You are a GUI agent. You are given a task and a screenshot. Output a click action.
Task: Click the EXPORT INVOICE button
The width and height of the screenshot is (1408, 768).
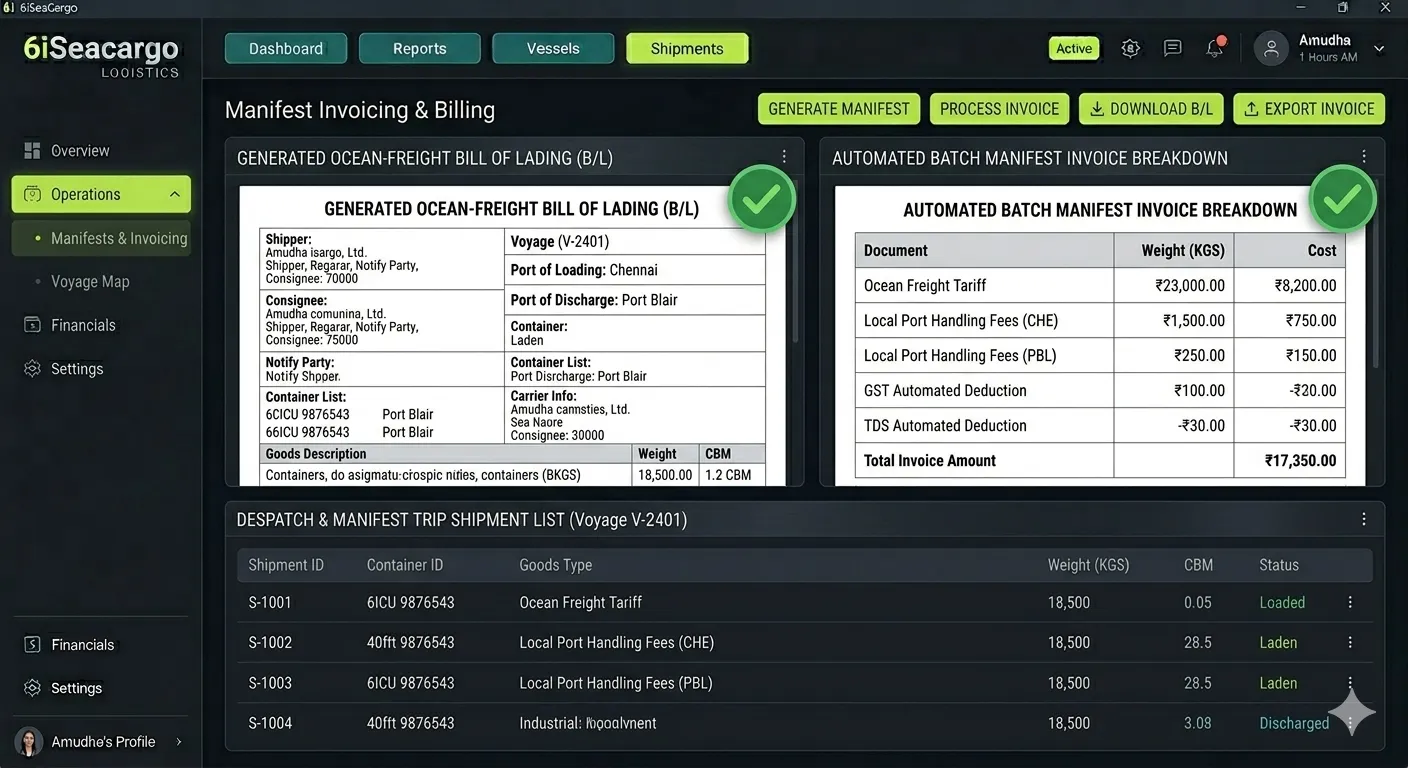[x=1309, y=109]
